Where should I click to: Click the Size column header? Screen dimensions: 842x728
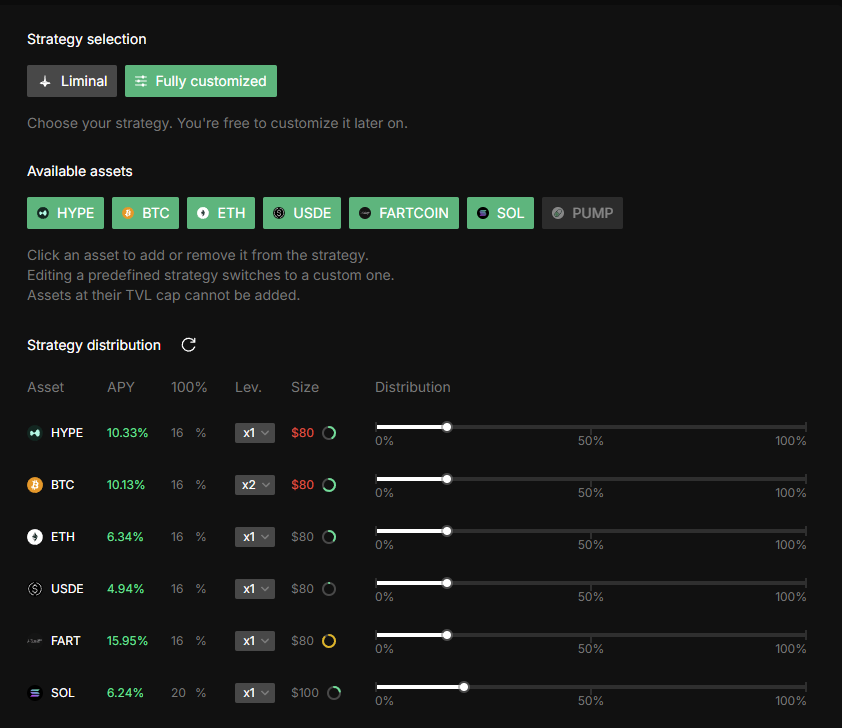(305, 387)
